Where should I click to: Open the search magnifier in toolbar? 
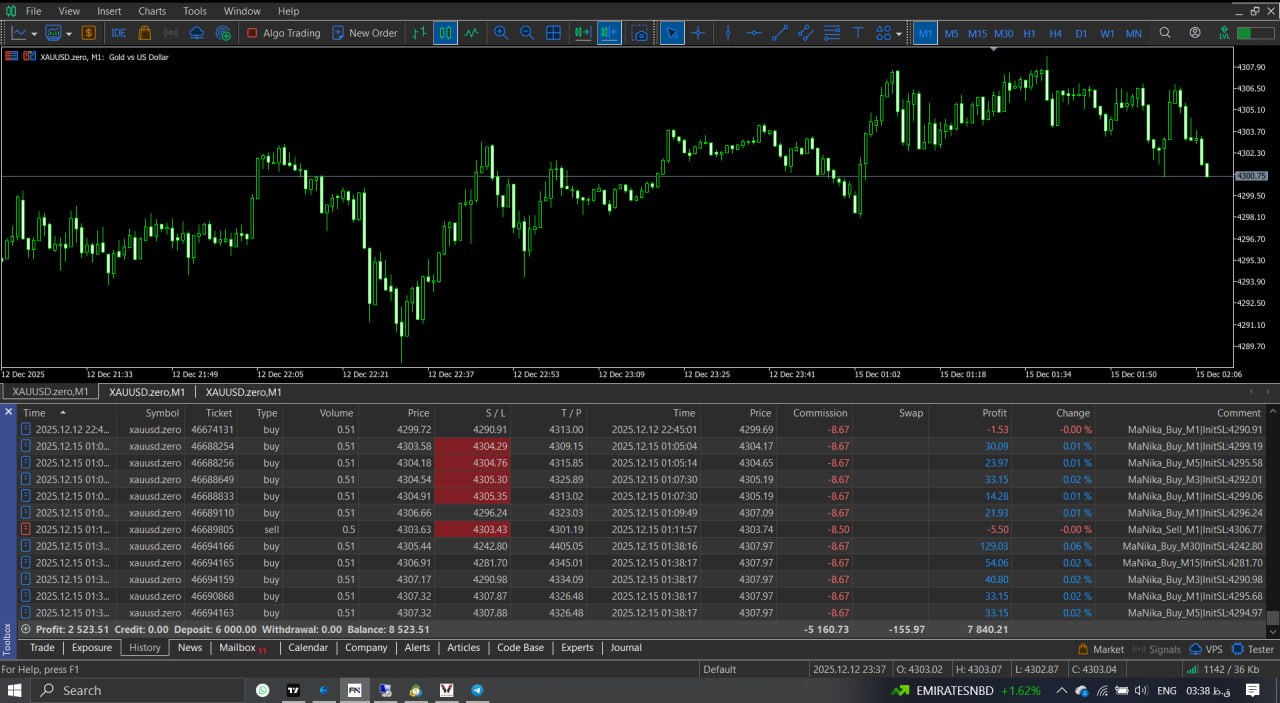(x=1165, y=33)
